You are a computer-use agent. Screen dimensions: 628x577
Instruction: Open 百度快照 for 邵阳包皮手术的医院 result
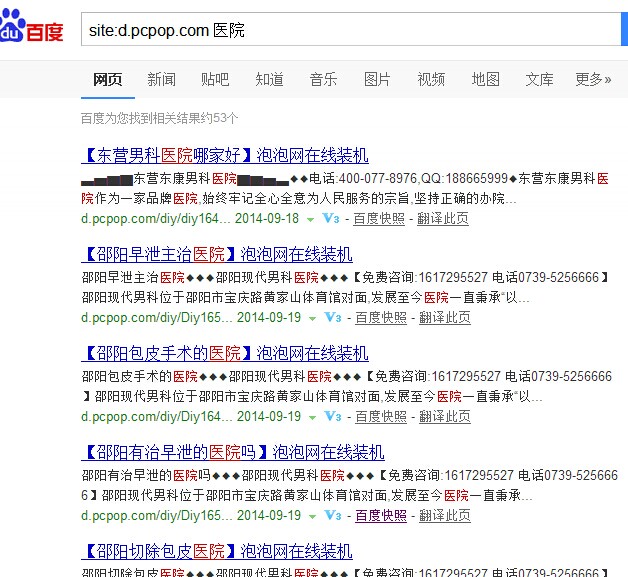[x=381, y=416]
